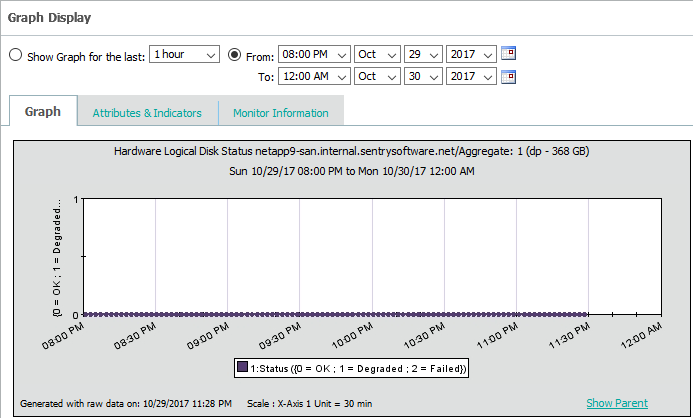Select the 'Show Graph for the last' radio button
Image resolution: width=693 pixels, height=418 pixels.
pos(15,54)
